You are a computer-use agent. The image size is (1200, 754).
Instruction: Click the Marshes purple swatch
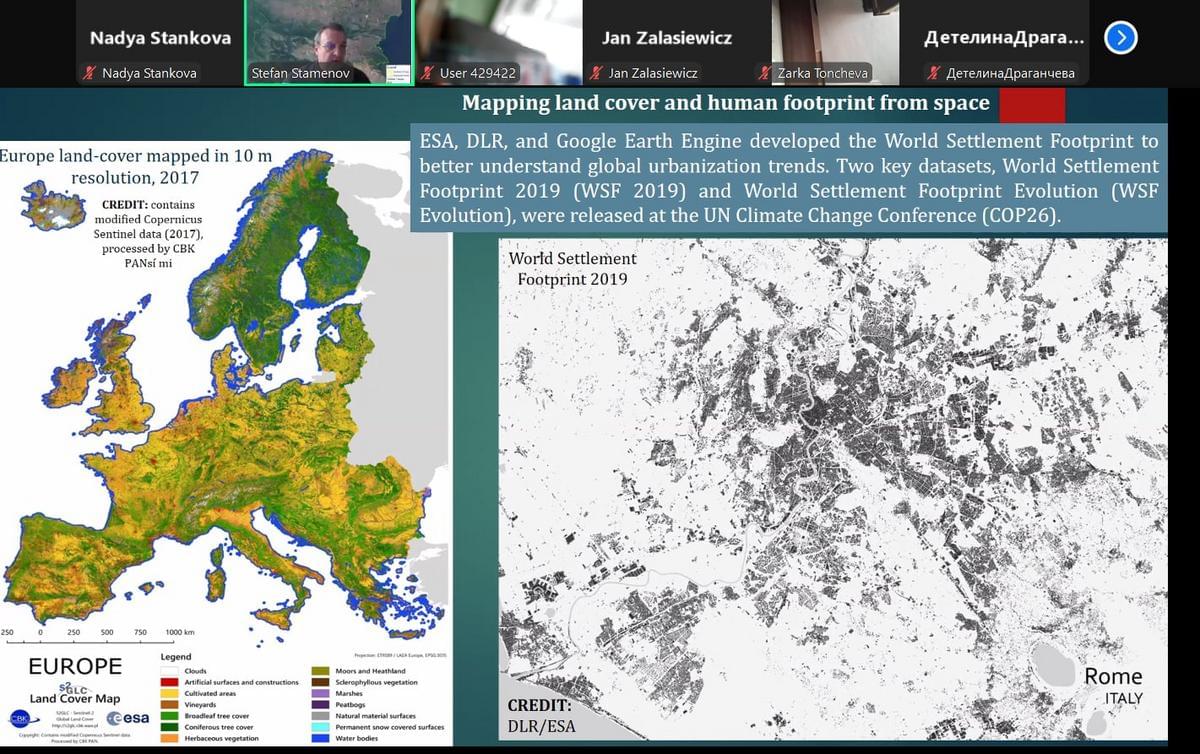click(322, 693)
